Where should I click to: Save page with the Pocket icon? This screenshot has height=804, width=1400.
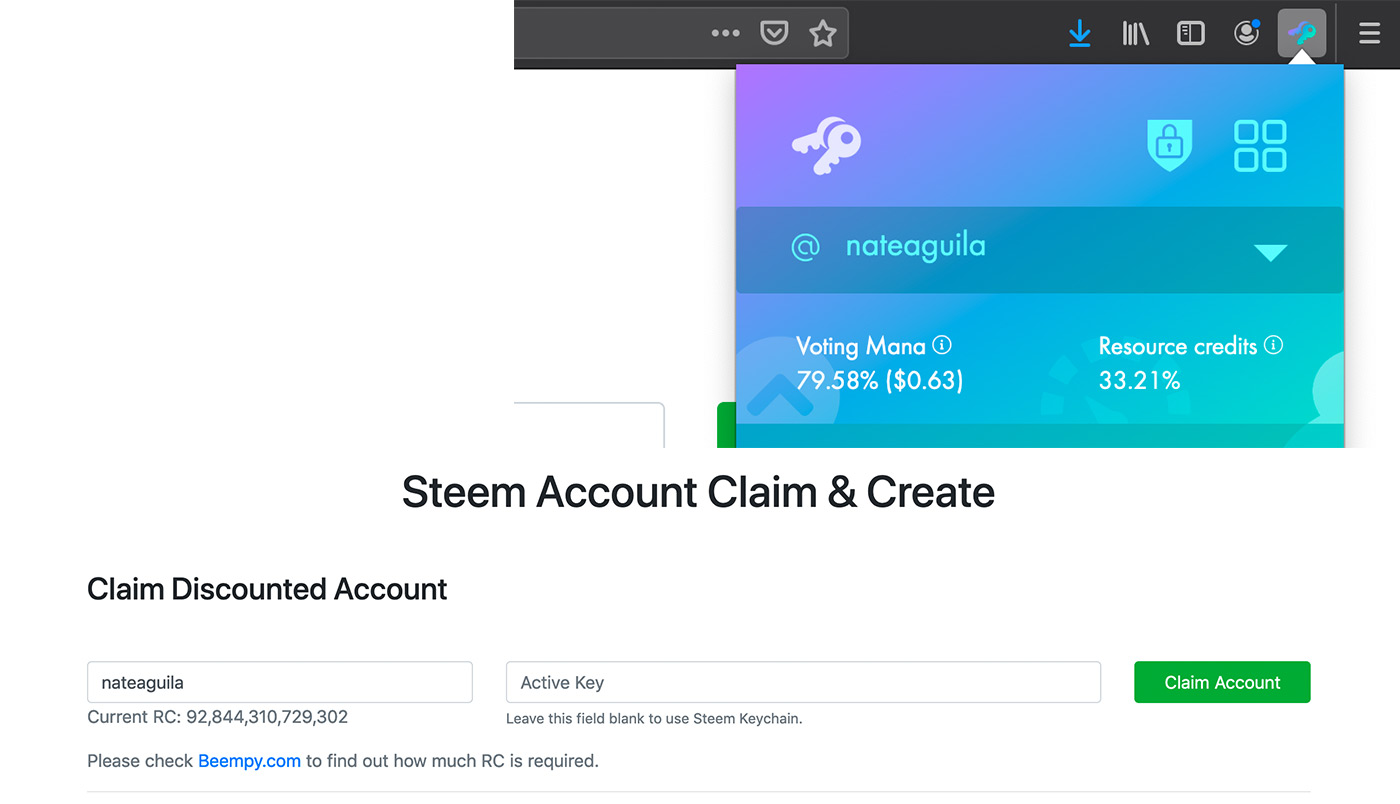coord(773,32)
